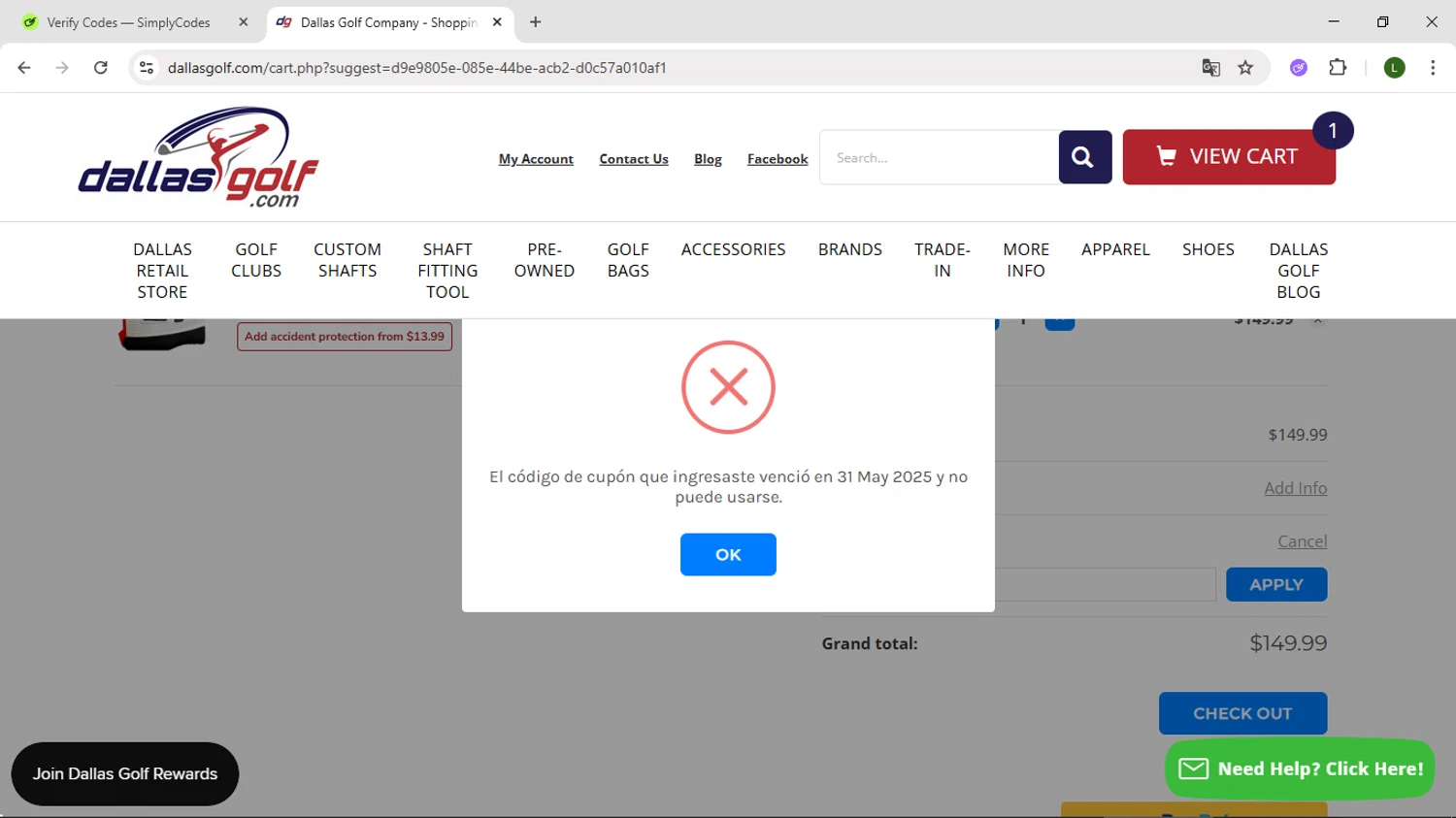This screenshot has width=1456, height=818.
Task: Open the View Cart button
Action: pyautogui.click(x=1229, y=157)
